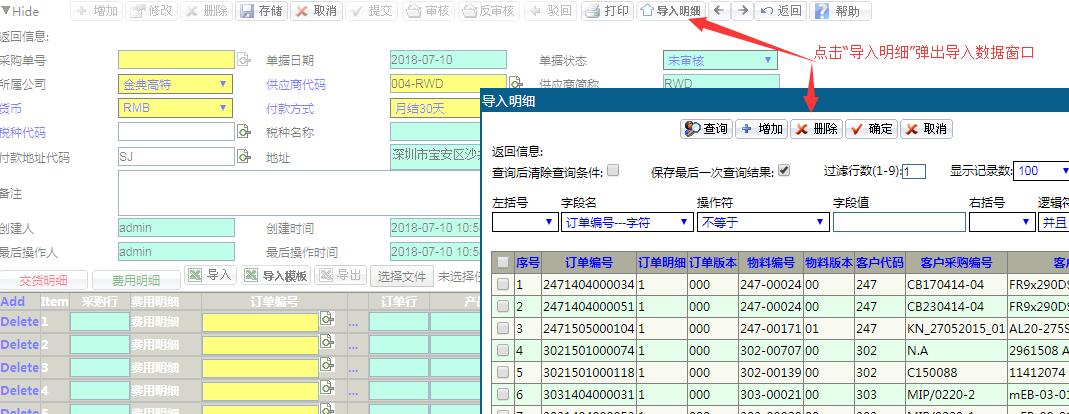The height and width of the screenshot is (414, 1069).
Task: Open the 右括号 dropdown
Action: pos(1002,222)
